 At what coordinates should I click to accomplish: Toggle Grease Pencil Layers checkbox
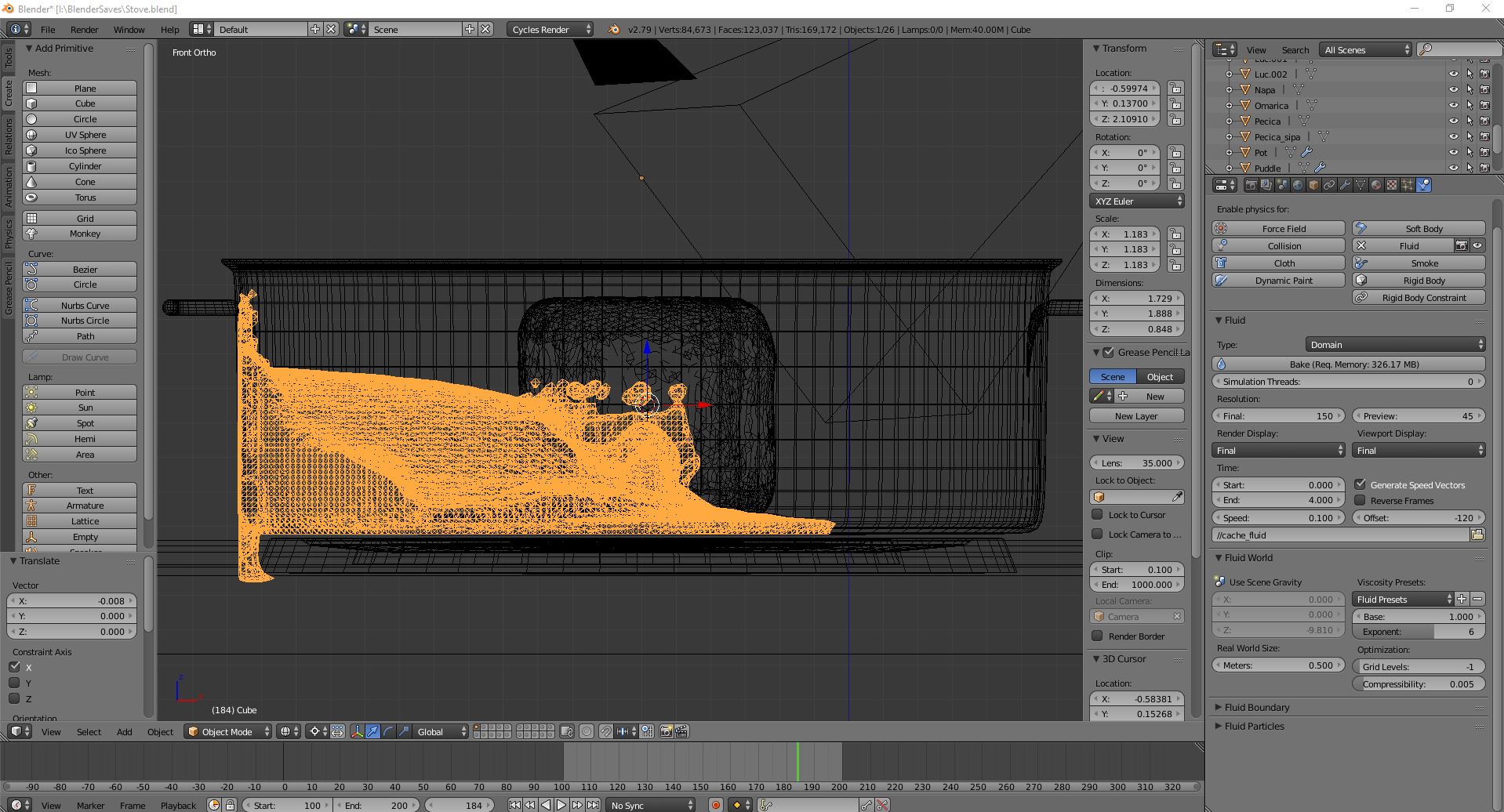tap(1108, 352)
